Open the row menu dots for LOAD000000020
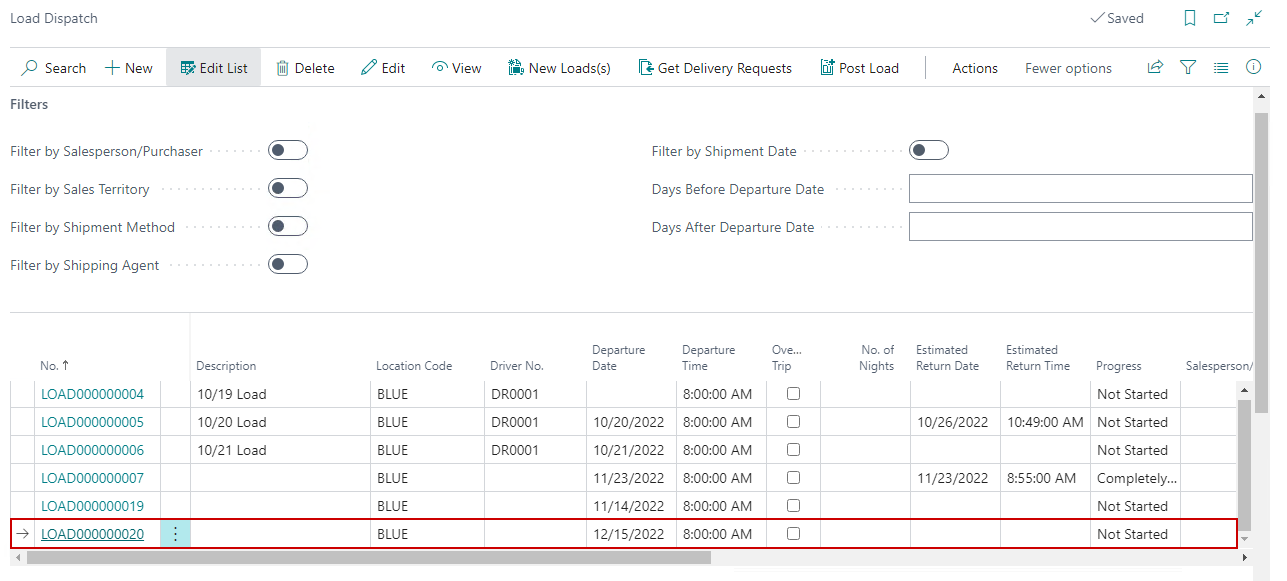 click(x=175, y=534)
